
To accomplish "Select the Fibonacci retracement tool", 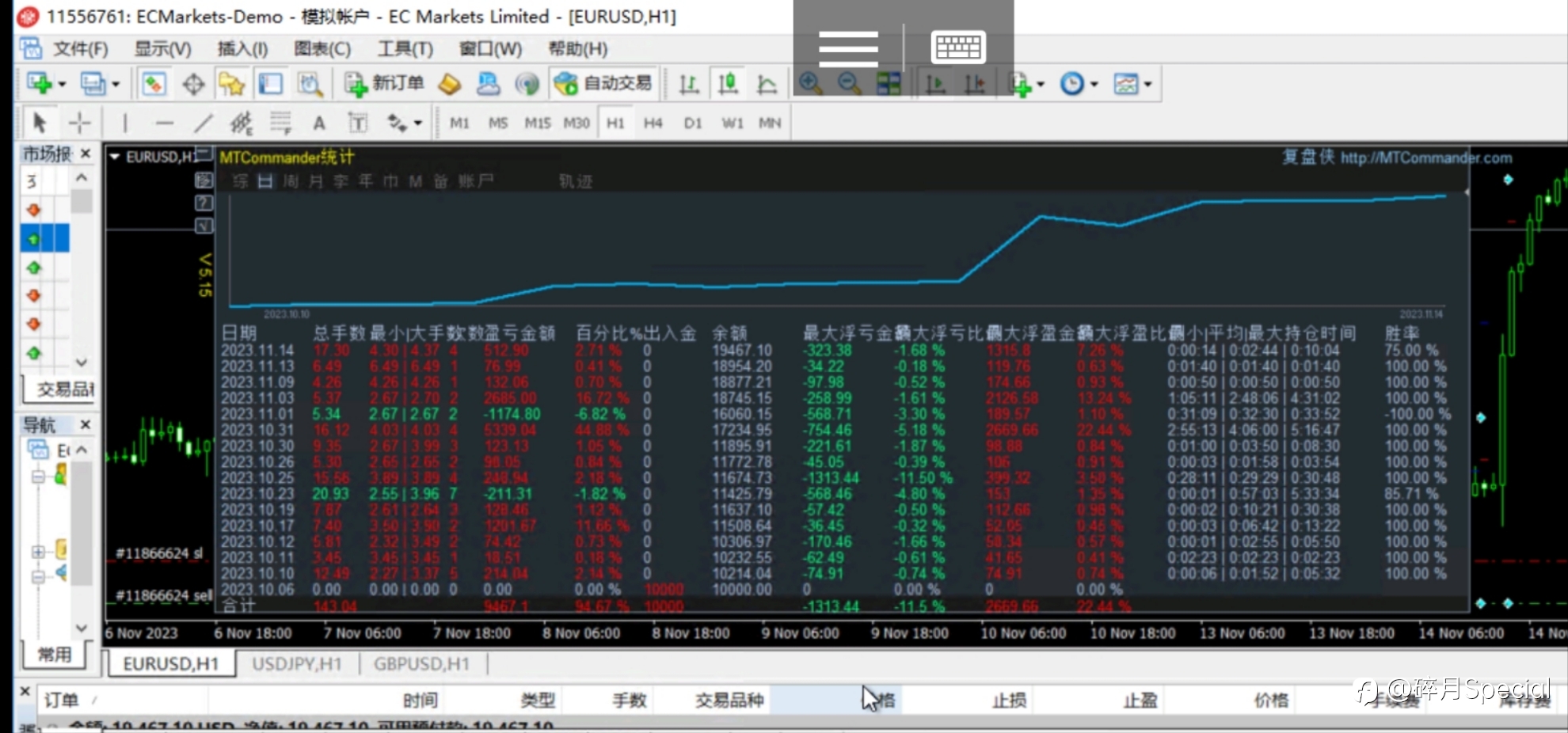I will click(280, 123).
